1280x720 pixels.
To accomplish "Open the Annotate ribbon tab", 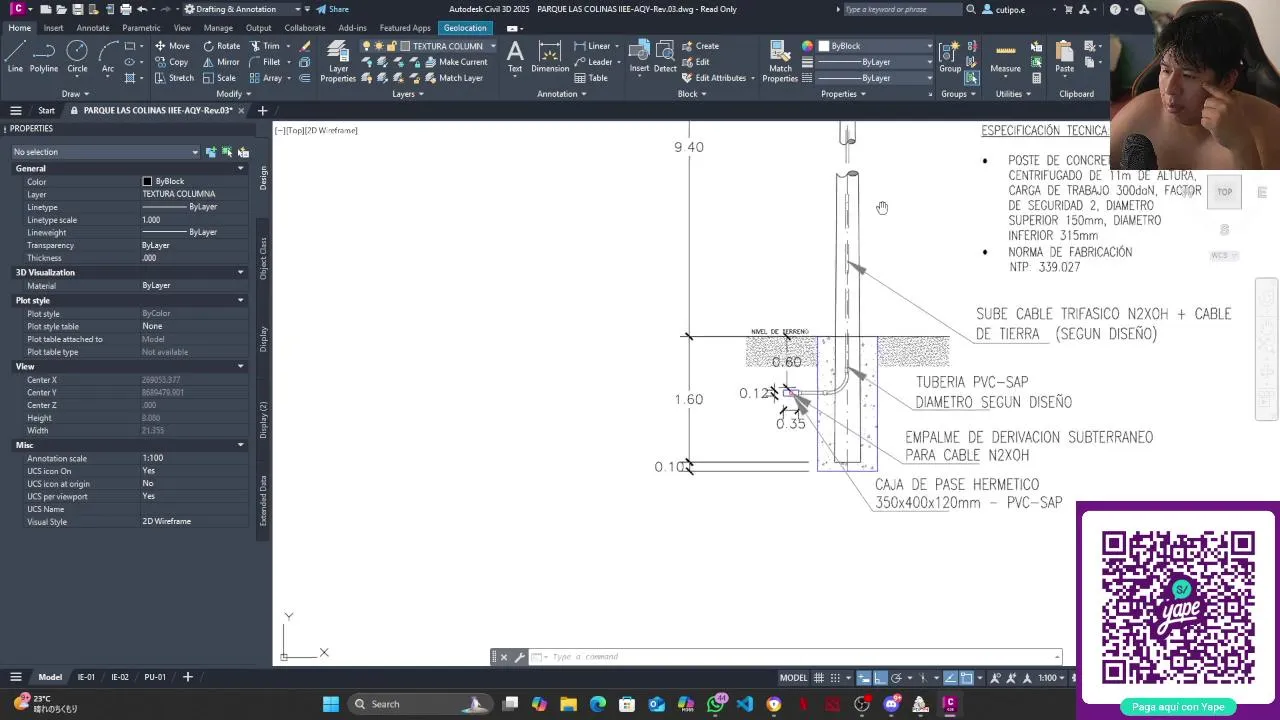I will click(93, 28).
